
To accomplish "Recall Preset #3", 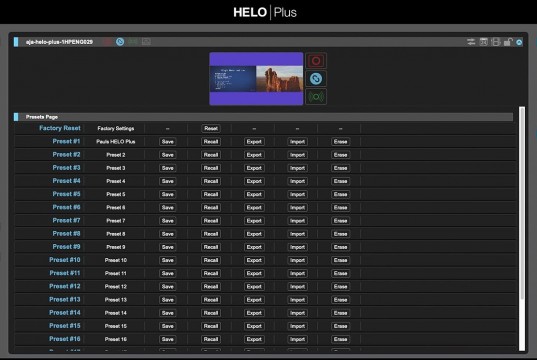I will [x=211, y=168].
